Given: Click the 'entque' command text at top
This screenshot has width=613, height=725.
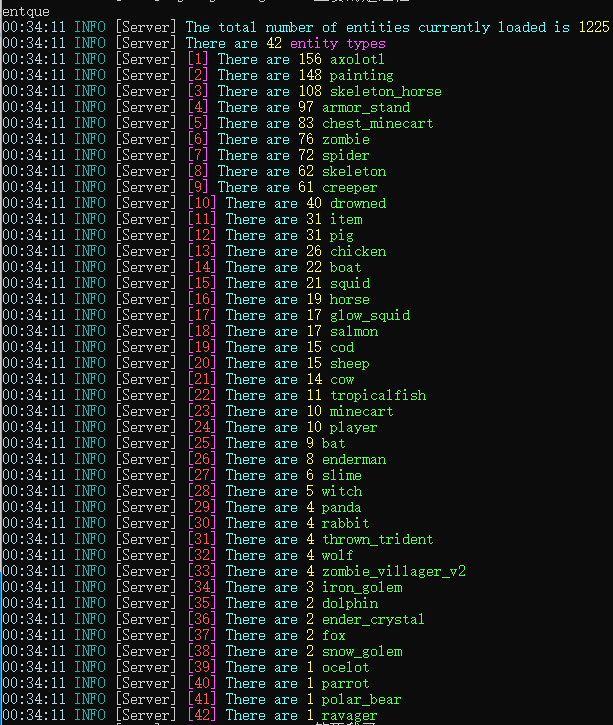Looking at the screenshot, I should click(x=26, y=12).
